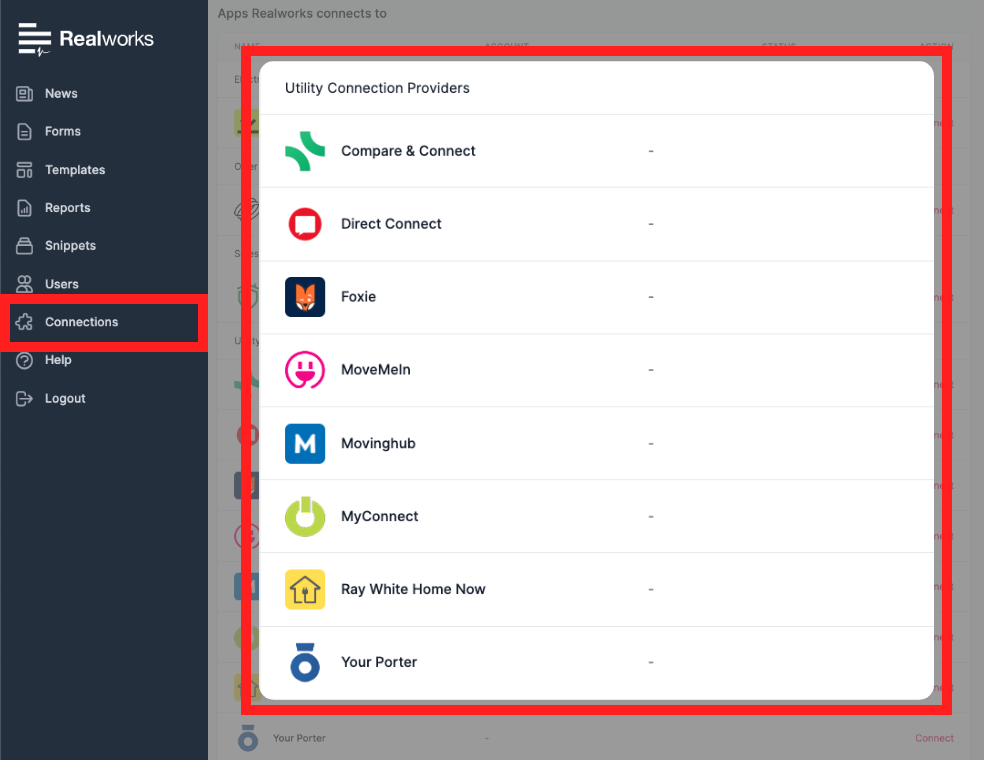Select the Foxie provider name
Viewport: 984px width, 760px height.
click(x=359, y=297)
